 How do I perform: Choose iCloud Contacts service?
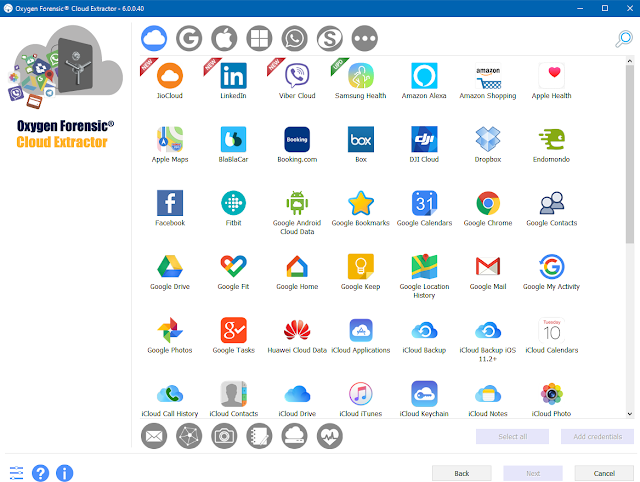233,399
